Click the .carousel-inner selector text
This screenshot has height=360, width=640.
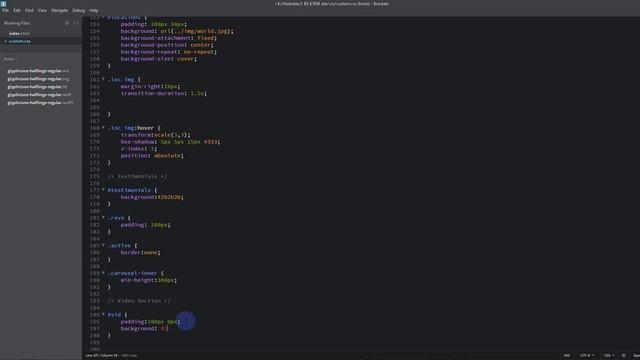click(x=132, y=273)
